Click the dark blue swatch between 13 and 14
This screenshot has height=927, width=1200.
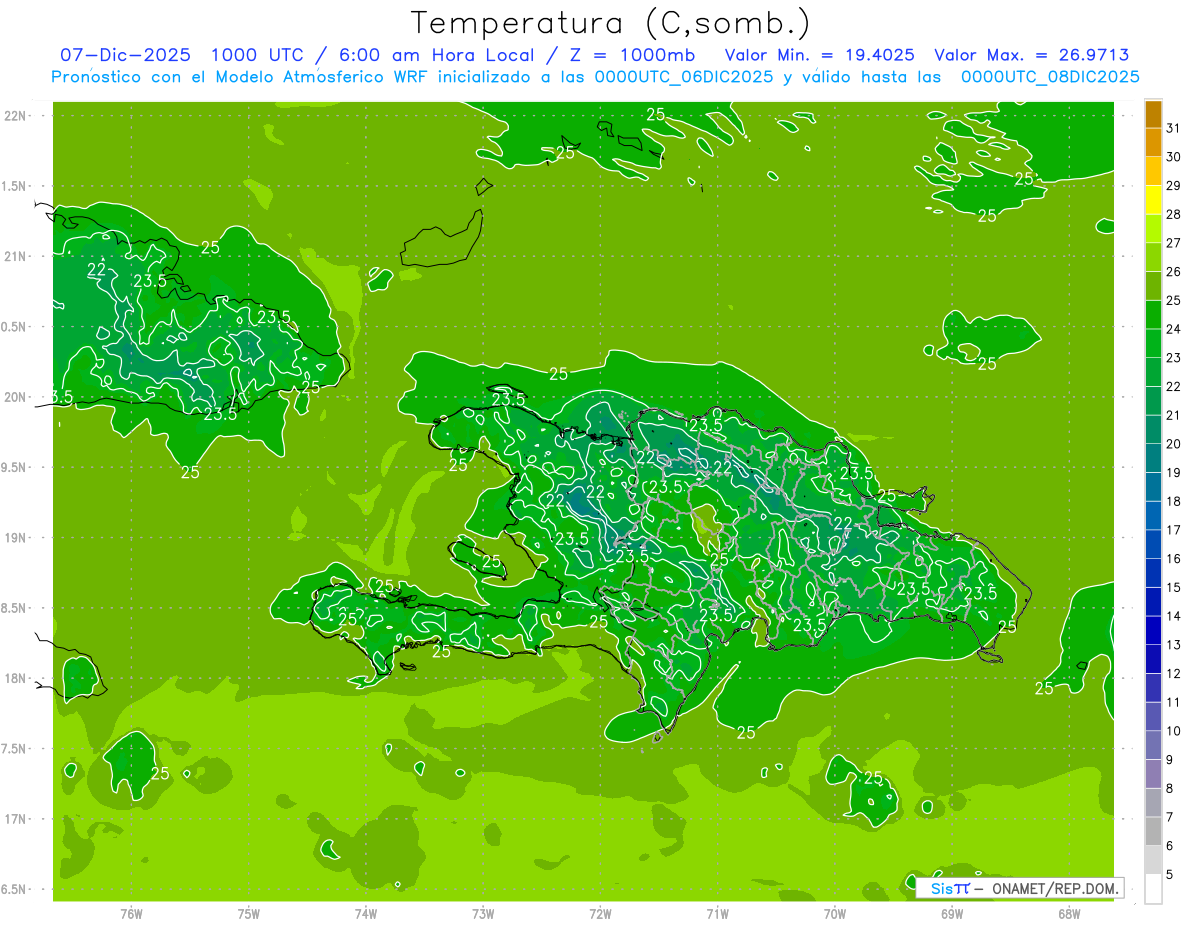[x=1153, y=630]
